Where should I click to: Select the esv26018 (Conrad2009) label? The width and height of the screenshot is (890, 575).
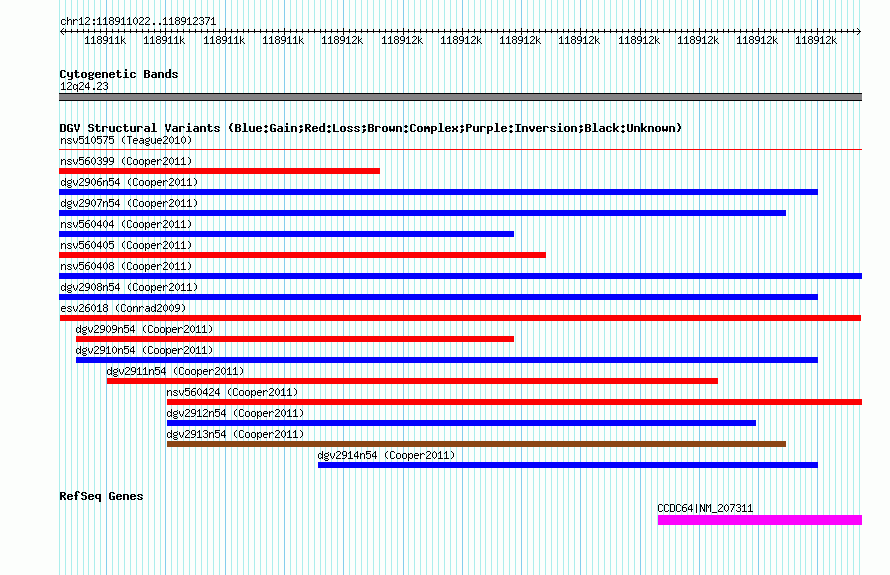[123, 308]
